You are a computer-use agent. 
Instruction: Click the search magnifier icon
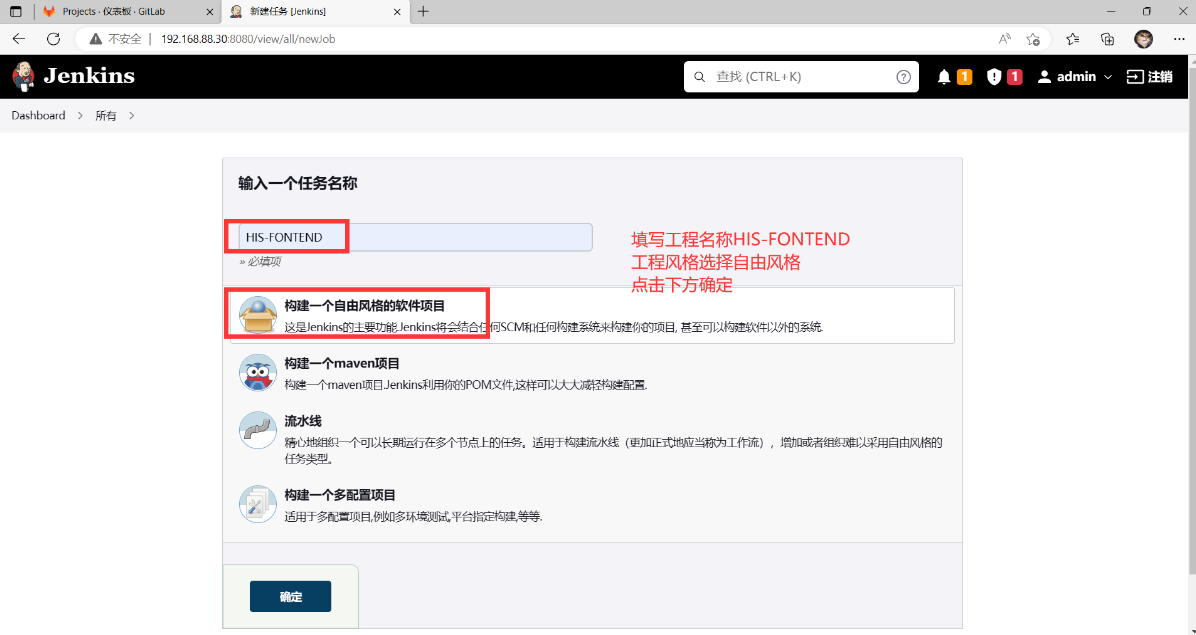(699, 77)
